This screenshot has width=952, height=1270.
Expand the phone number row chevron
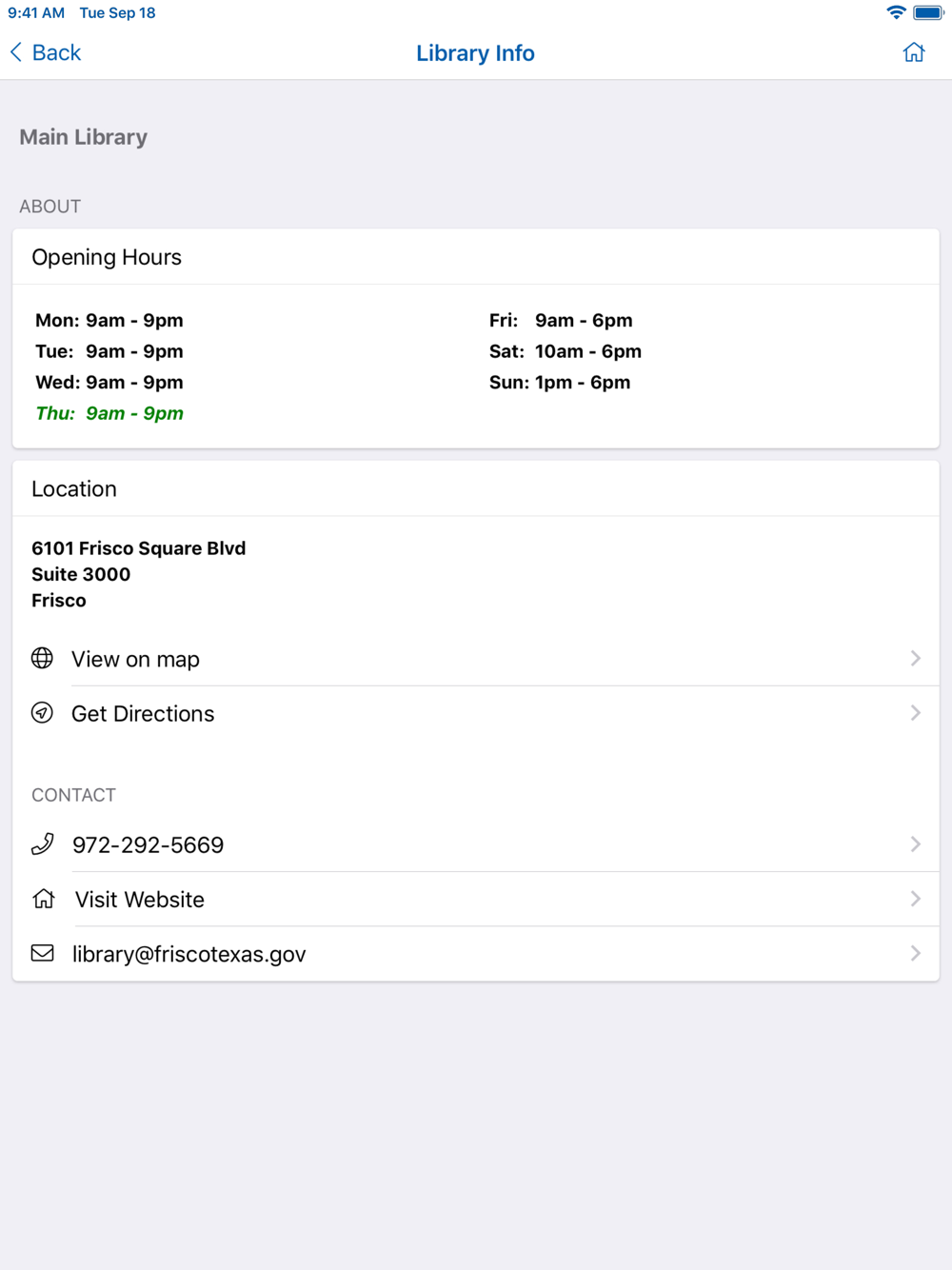[915, 843]
